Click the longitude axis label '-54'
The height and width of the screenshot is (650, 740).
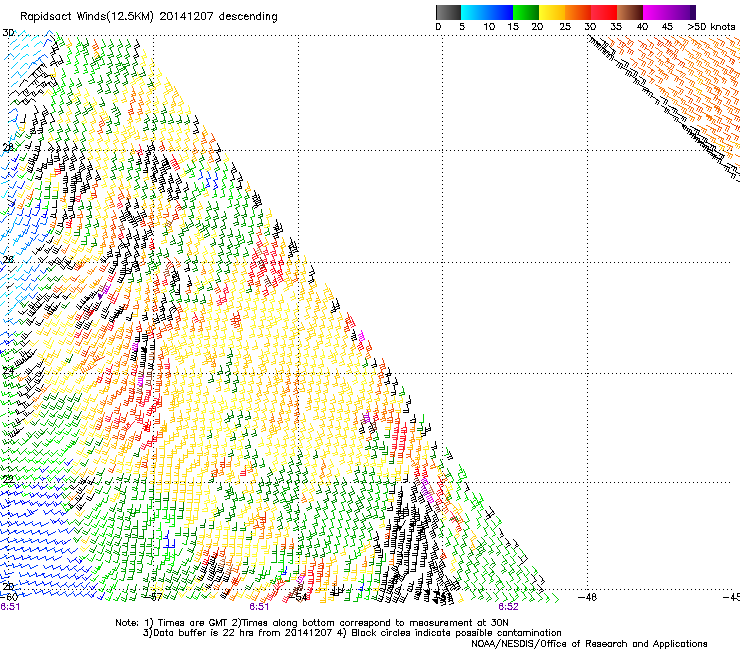[298, 597]
